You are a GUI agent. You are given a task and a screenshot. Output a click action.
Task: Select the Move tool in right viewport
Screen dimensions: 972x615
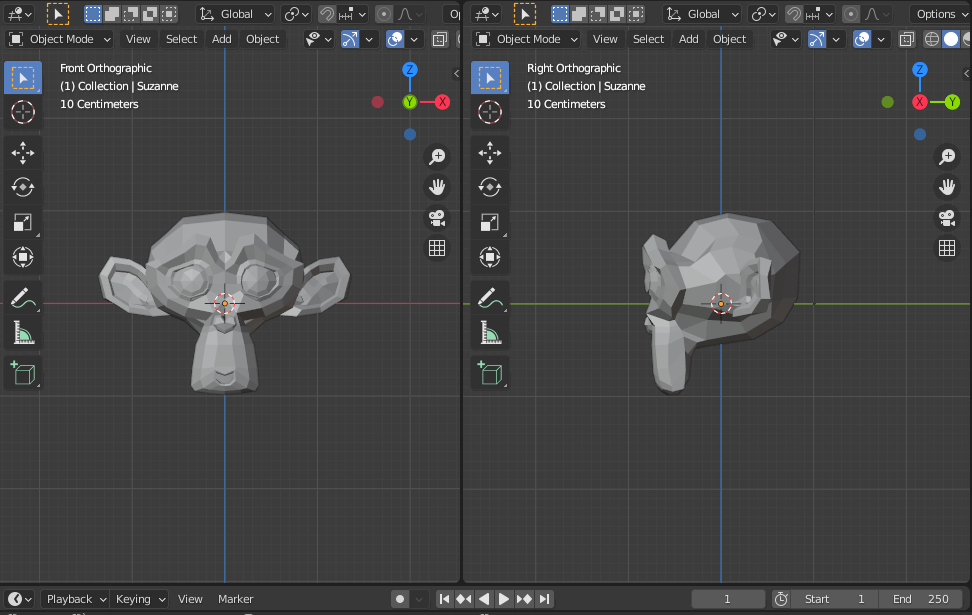coord(490,153)
